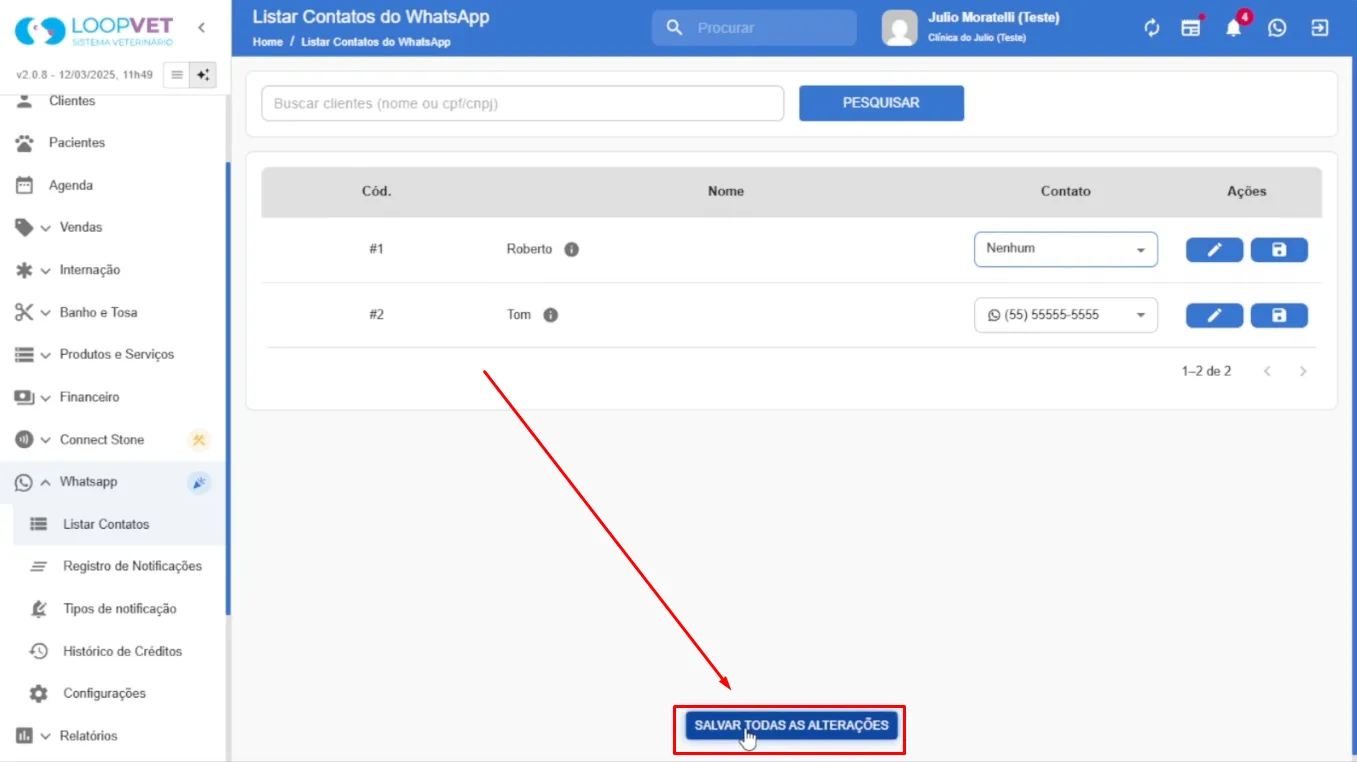The width and height of the screenshot is (1357, 762).
Task: Click the PESQUISAR button
Action: tap(881, 103)
